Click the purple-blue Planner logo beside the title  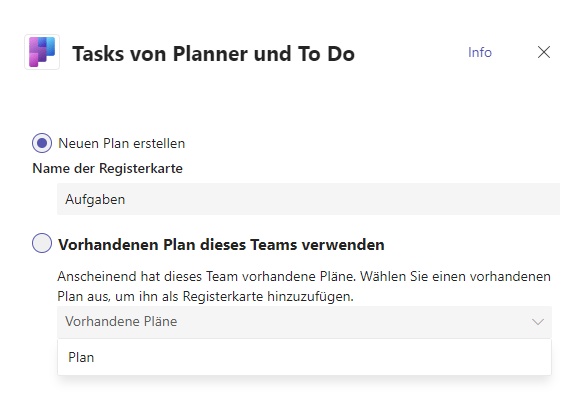pyautogui.click(x=42, y=52)
